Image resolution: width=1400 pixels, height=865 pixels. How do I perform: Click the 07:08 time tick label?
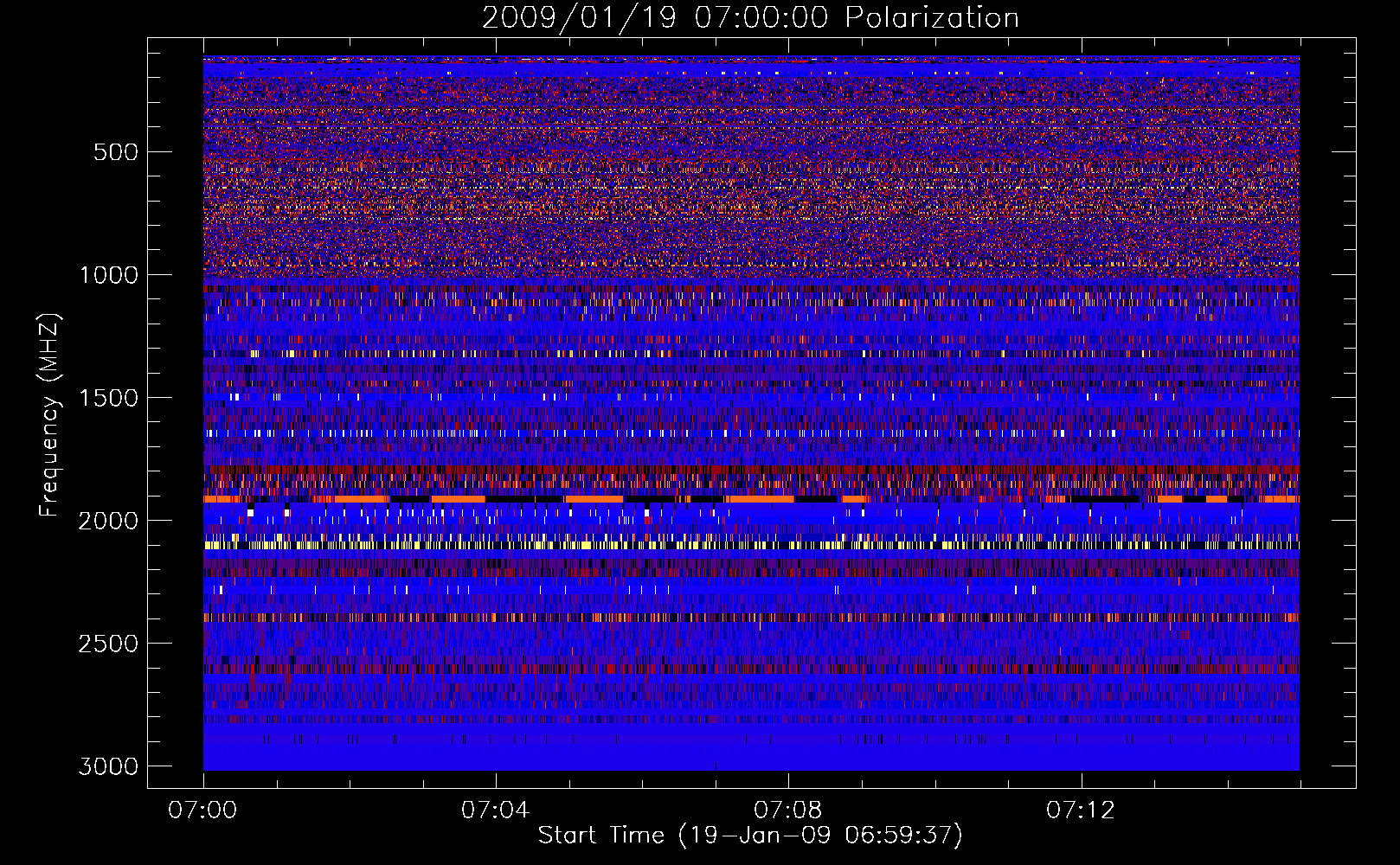tap(787, 811)
